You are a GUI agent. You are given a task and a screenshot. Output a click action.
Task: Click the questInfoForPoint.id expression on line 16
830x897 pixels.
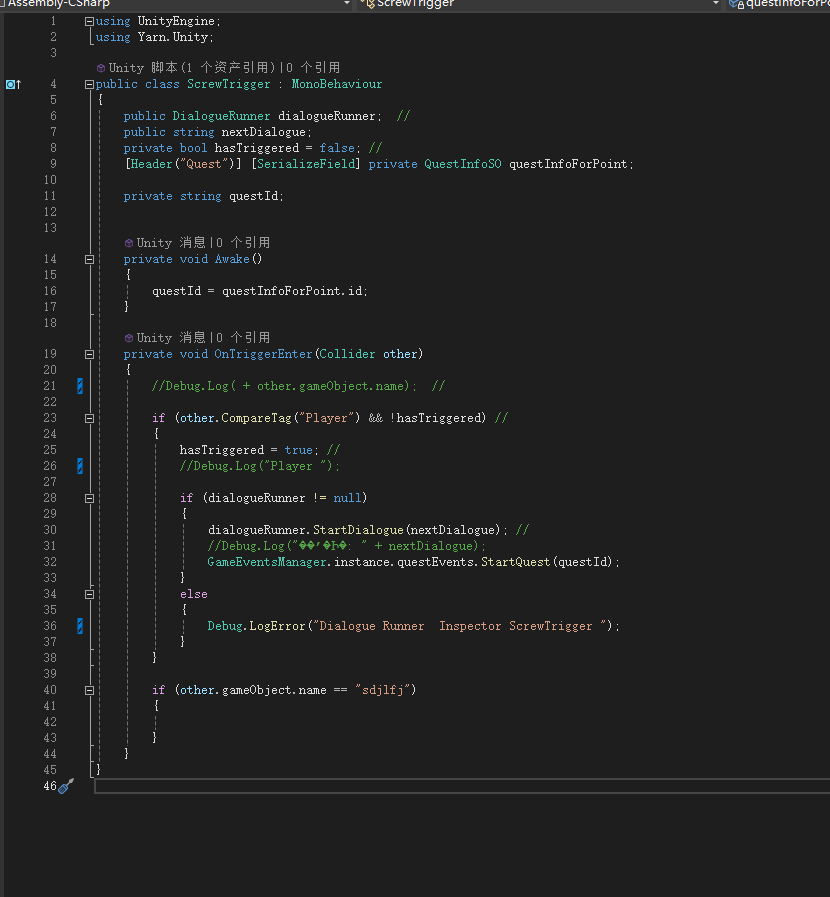click(x=292, y=291)
